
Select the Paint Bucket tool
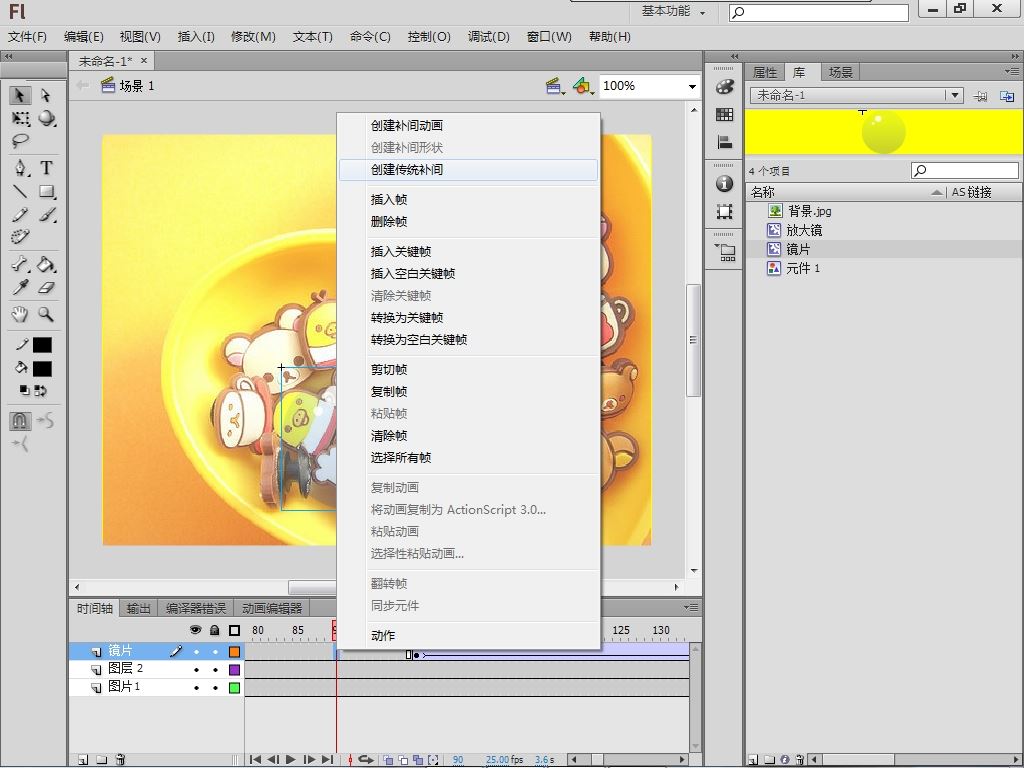point(46,264)
